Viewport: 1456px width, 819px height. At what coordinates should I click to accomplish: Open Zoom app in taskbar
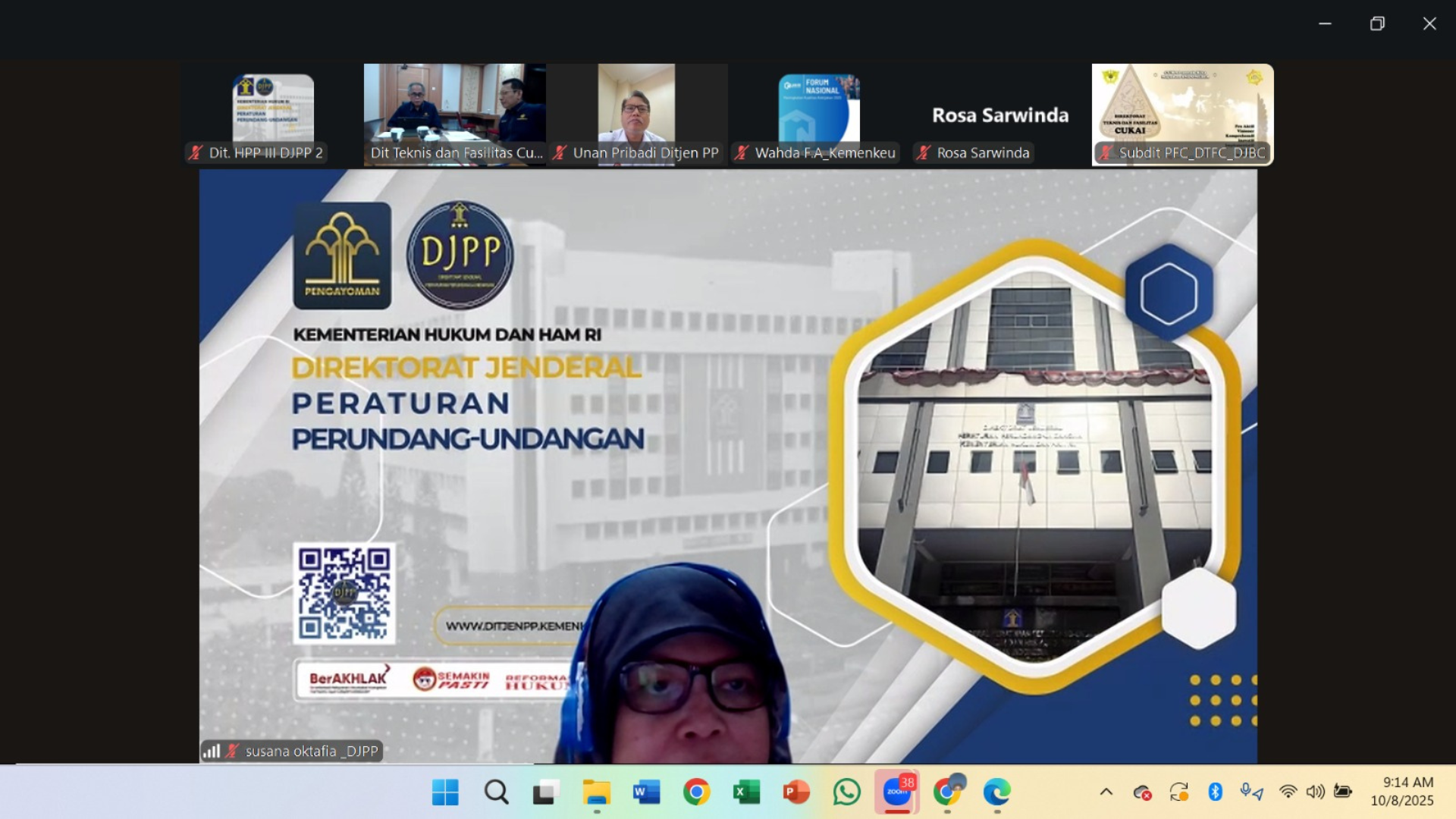pyautogui.click(x=896, y=792)
